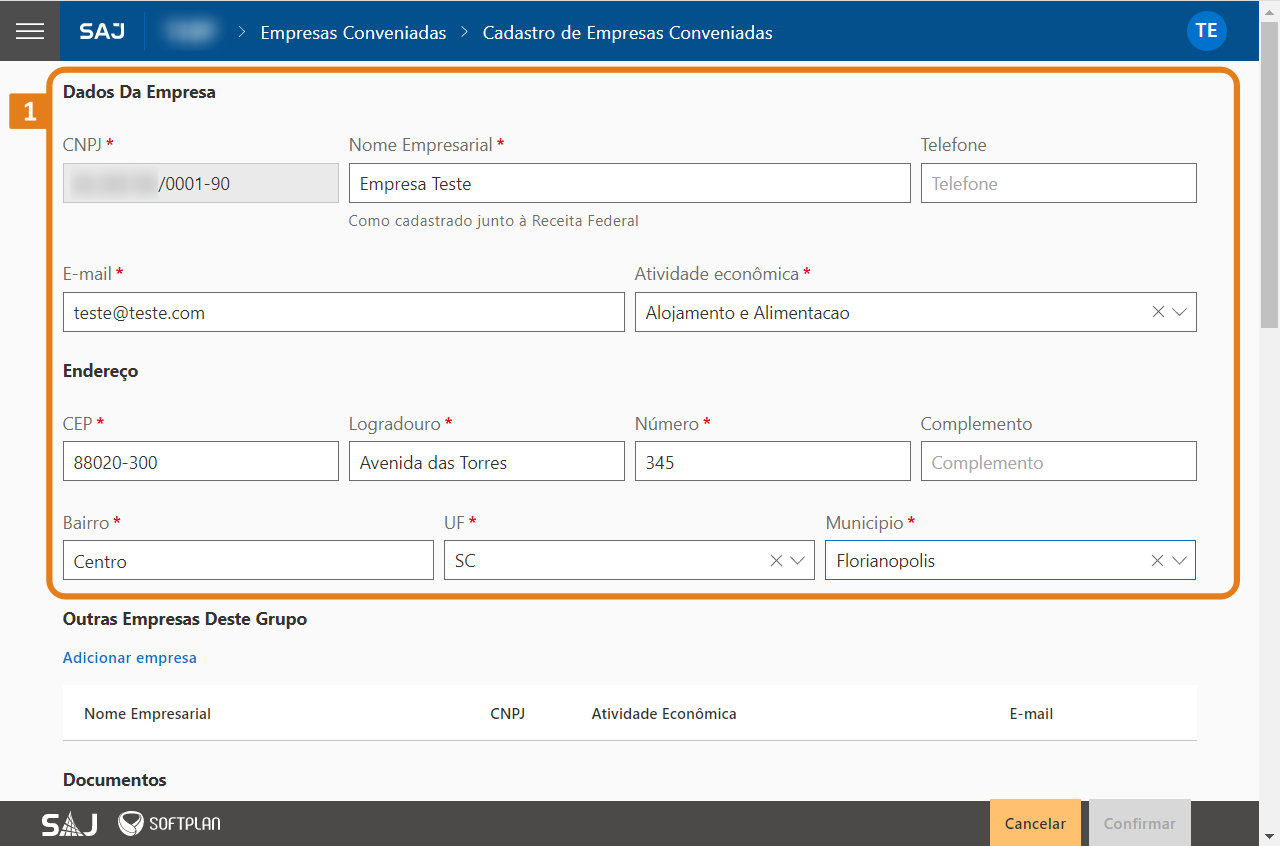Click the E-mail table column header
The width and height of the screenshot is (1280, 846).
pos(1031,713)
